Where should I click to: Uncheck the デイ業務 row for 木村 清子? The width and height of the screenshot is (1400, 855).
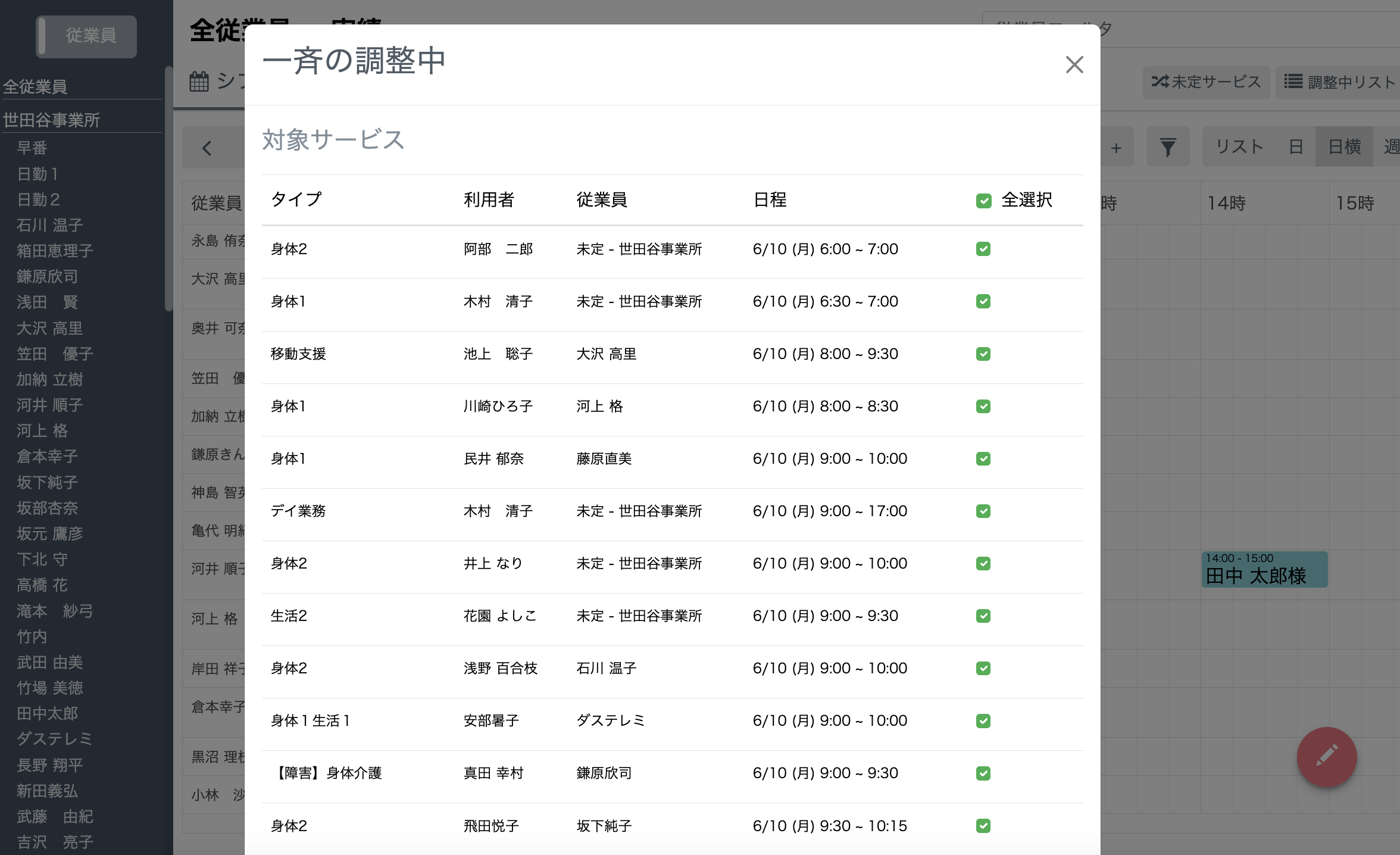tap(983, 511)
